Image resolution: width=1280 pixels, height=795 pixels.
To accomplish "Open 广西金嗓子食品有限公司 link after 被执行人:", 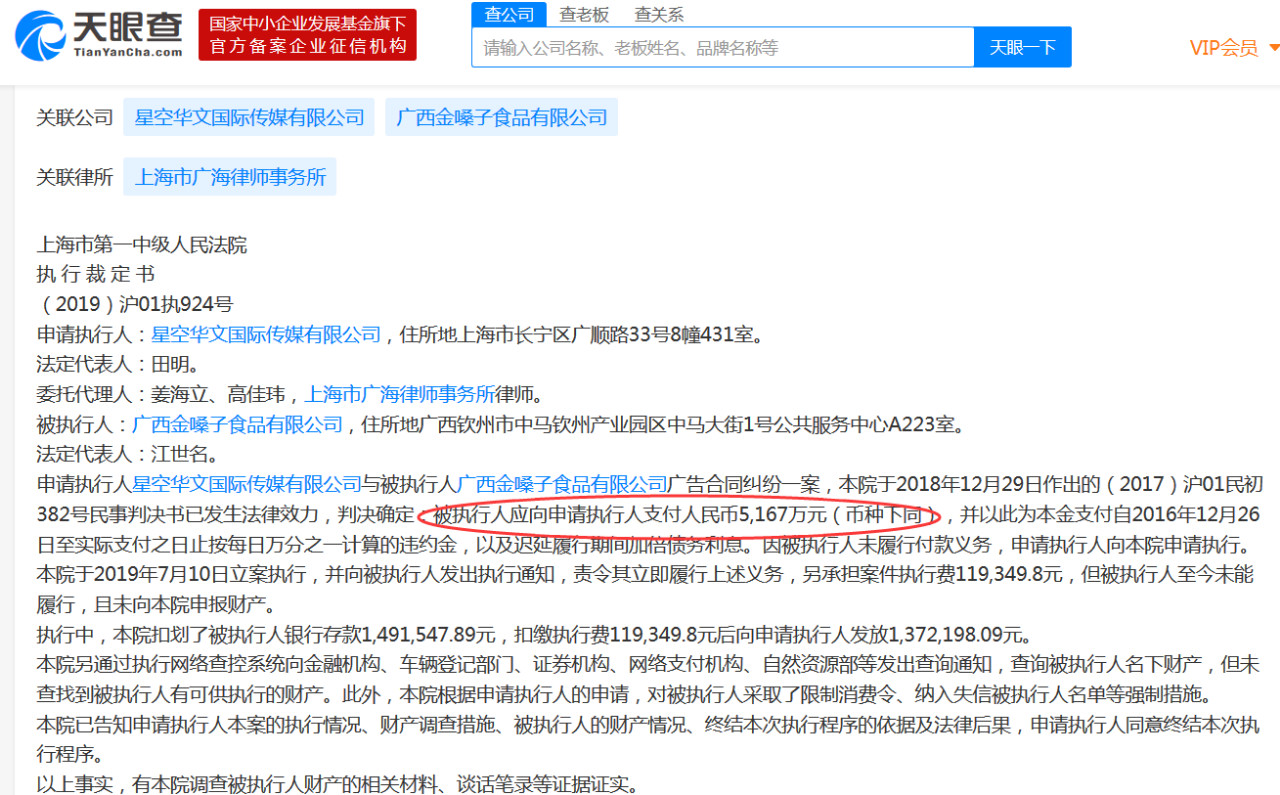I will click(237, 424).
